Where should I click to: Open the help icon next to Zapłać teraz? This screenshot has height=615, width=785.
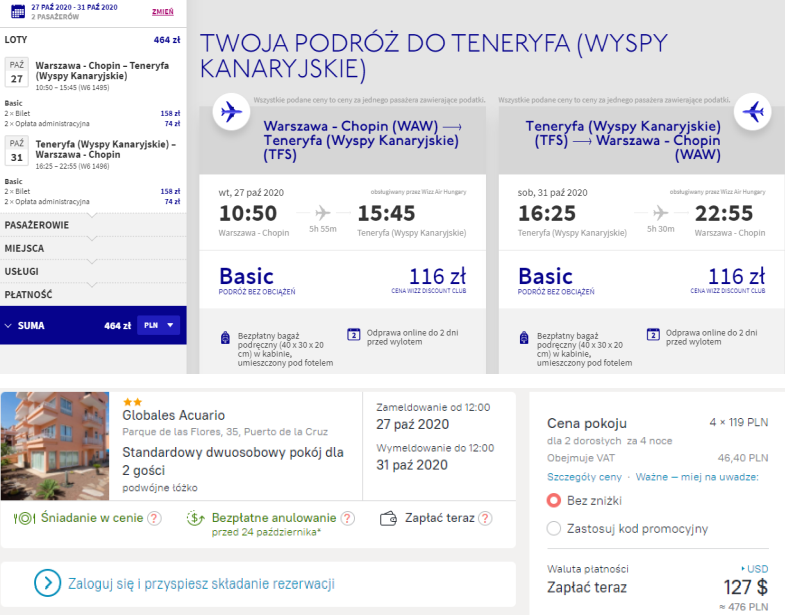pos(485,518)
